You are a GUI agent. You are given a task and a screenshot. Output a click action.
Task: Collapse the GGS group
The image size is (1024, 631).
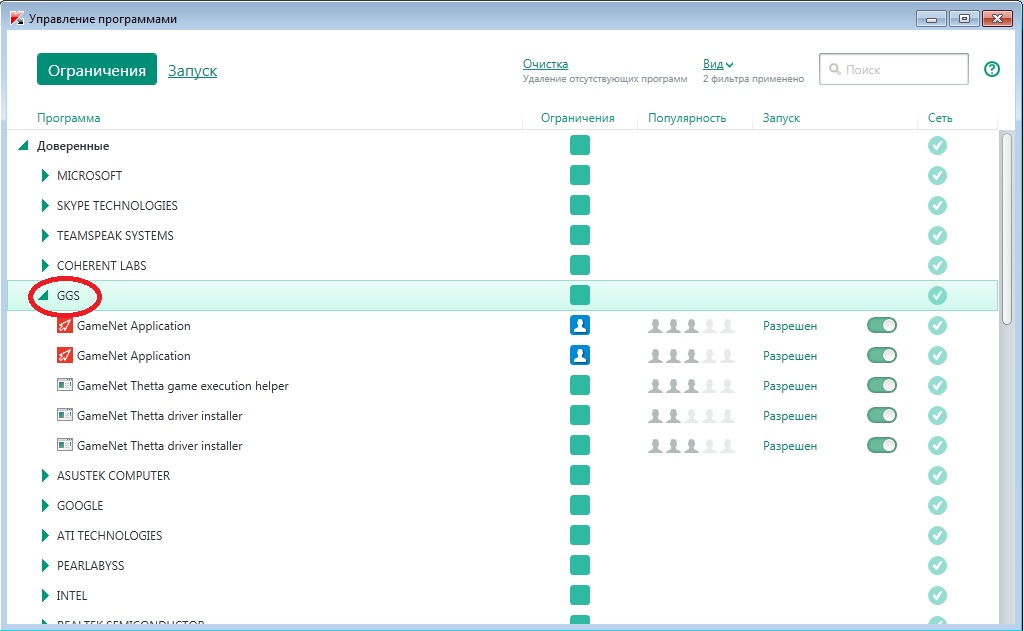coord(44,295)
